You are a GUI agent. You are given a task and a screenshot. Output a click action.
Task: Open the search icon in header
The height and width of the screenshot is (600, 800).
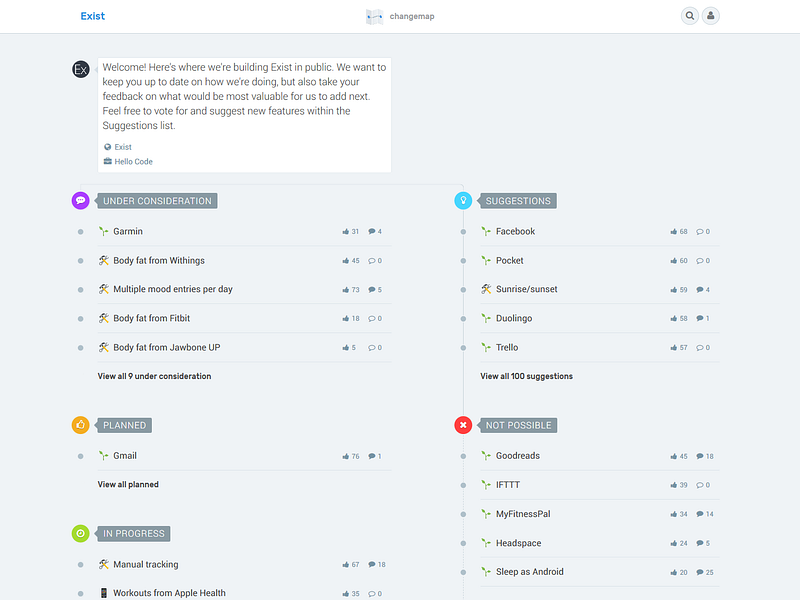[x=689, y=16]
